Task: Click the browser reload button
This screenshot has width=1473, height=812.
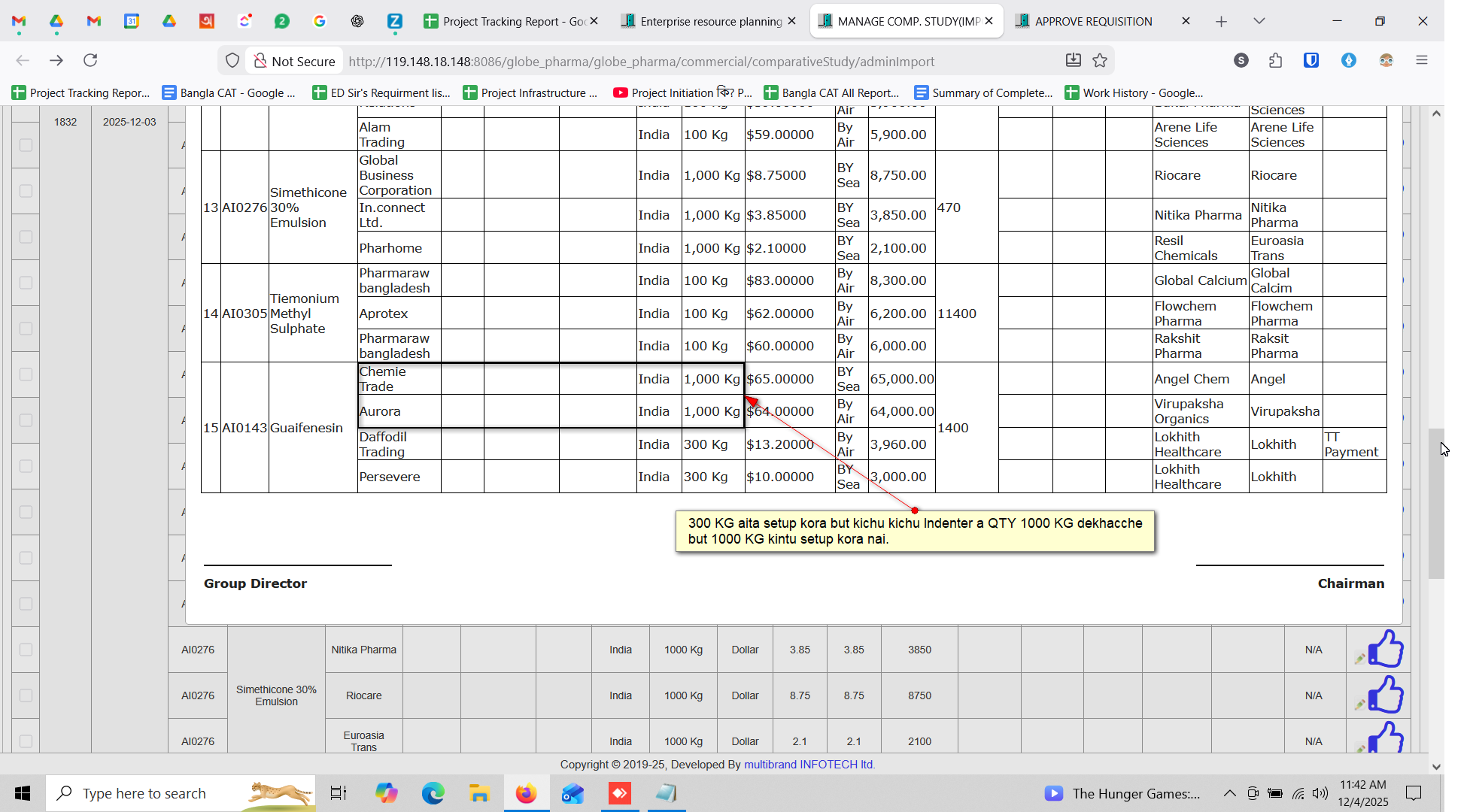Action: click(90, 60)
